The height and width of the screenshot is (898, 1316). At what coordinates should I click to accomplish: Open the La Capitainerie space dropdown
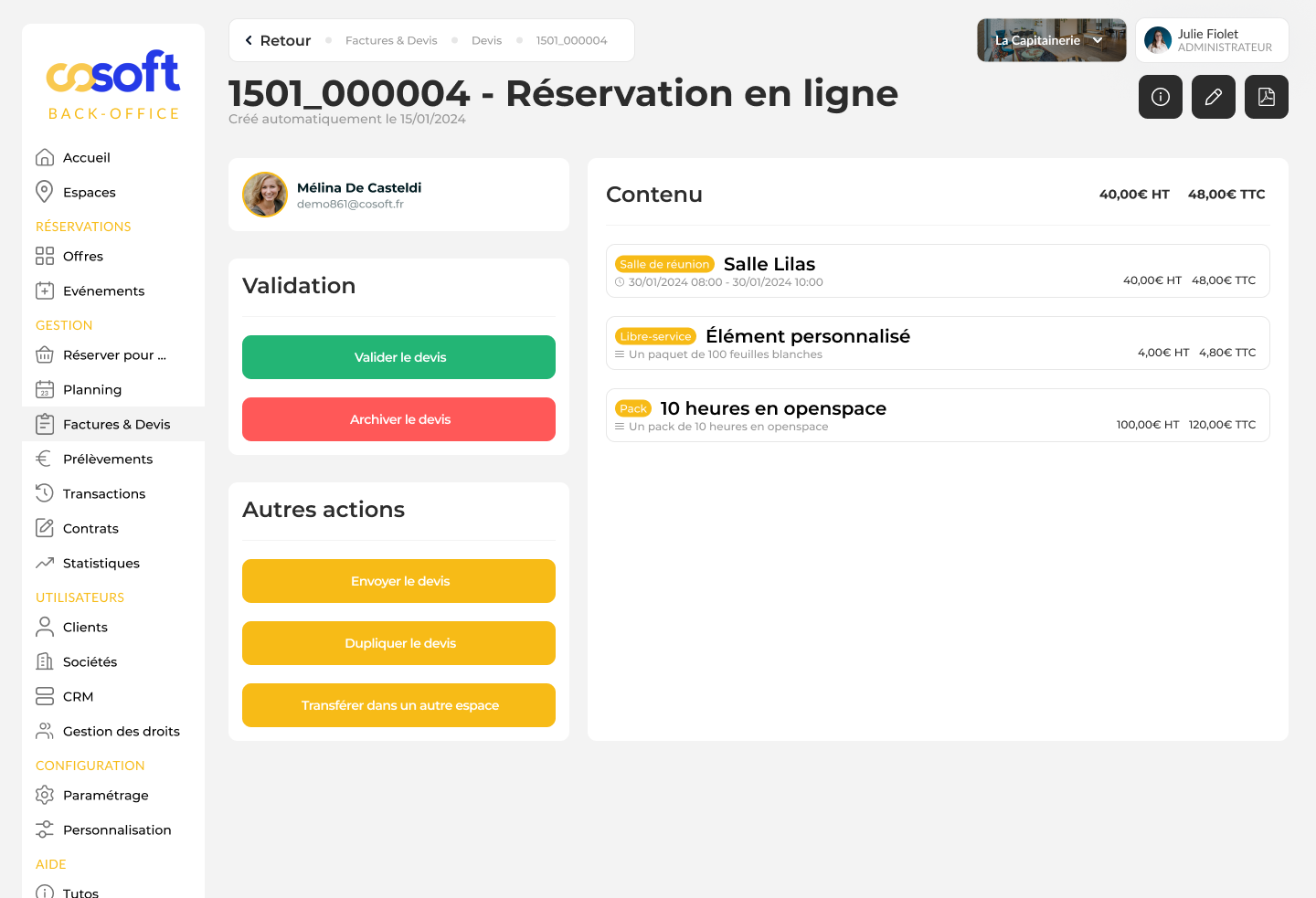[x=1052, y=40]
